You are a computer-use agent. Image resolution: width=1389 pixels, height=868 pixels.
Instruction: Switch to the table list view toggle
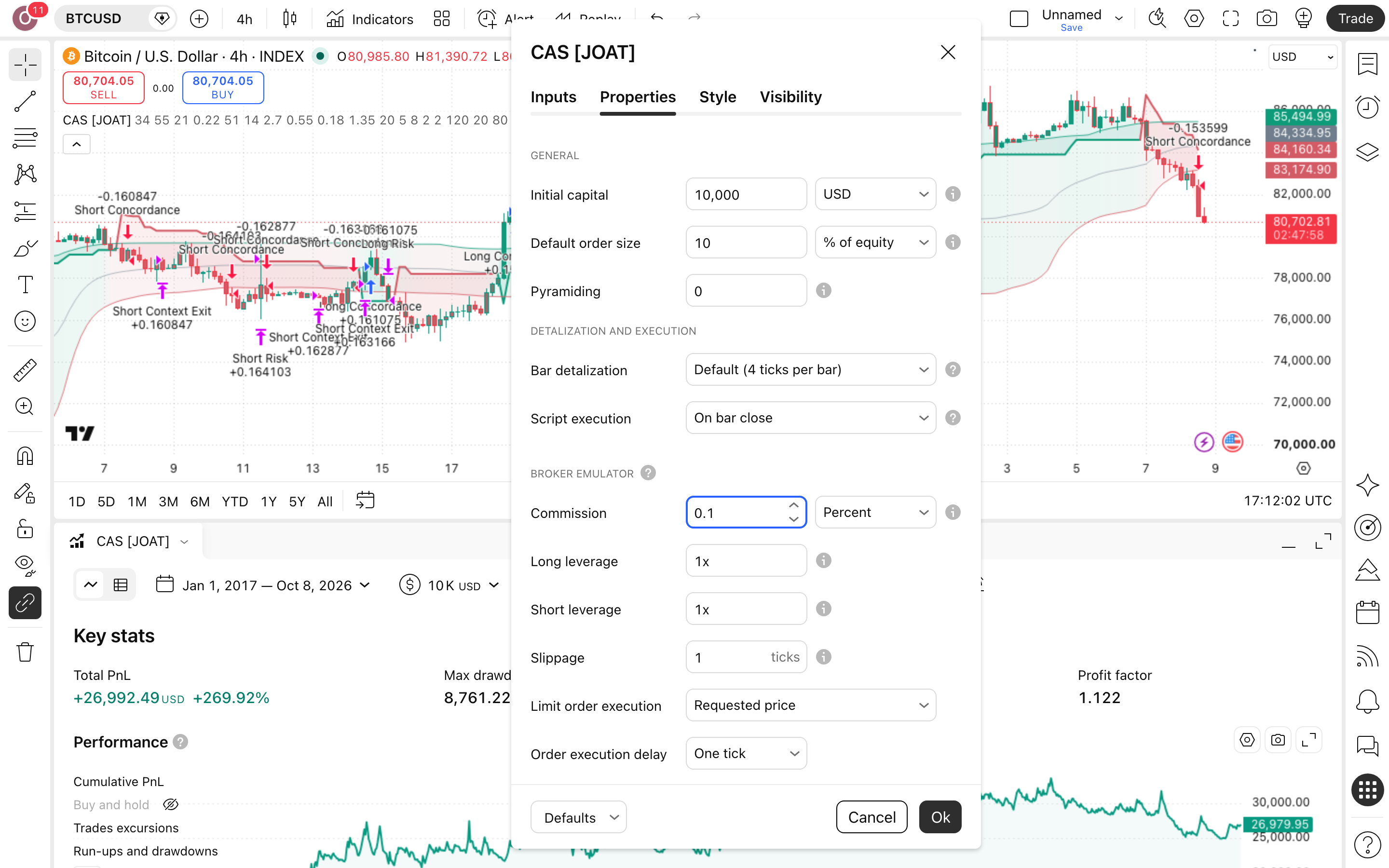click(x=121, y=585)
